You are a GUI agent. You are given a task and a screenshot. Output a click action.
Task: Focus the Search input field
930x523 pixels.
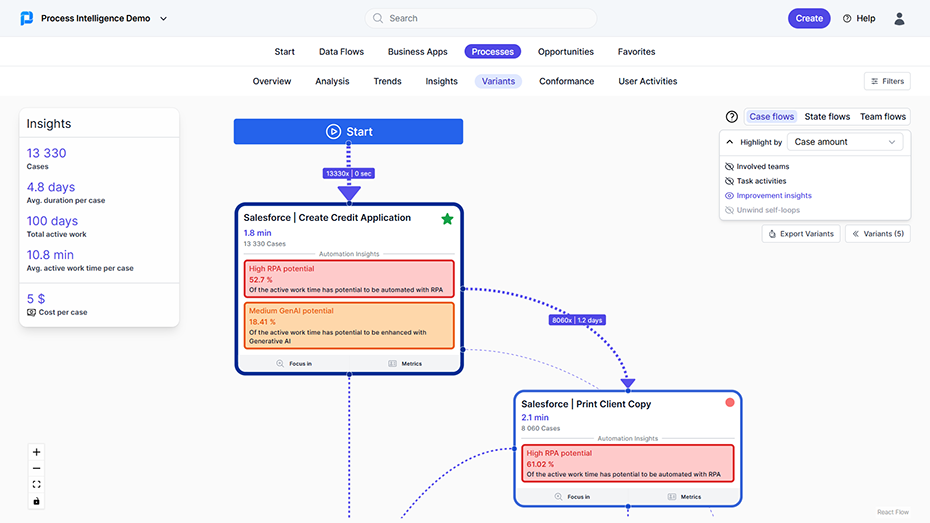(x=480, y=18)
